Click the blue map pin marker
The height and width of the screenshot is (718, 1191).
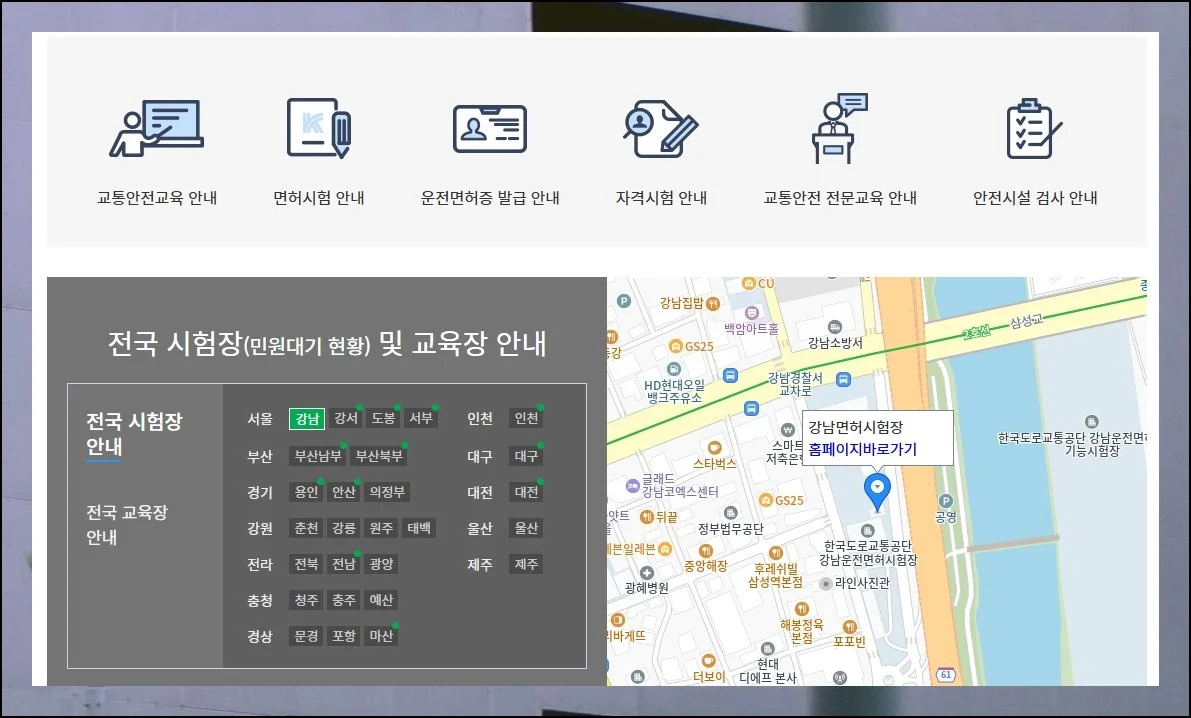(877, 490)
